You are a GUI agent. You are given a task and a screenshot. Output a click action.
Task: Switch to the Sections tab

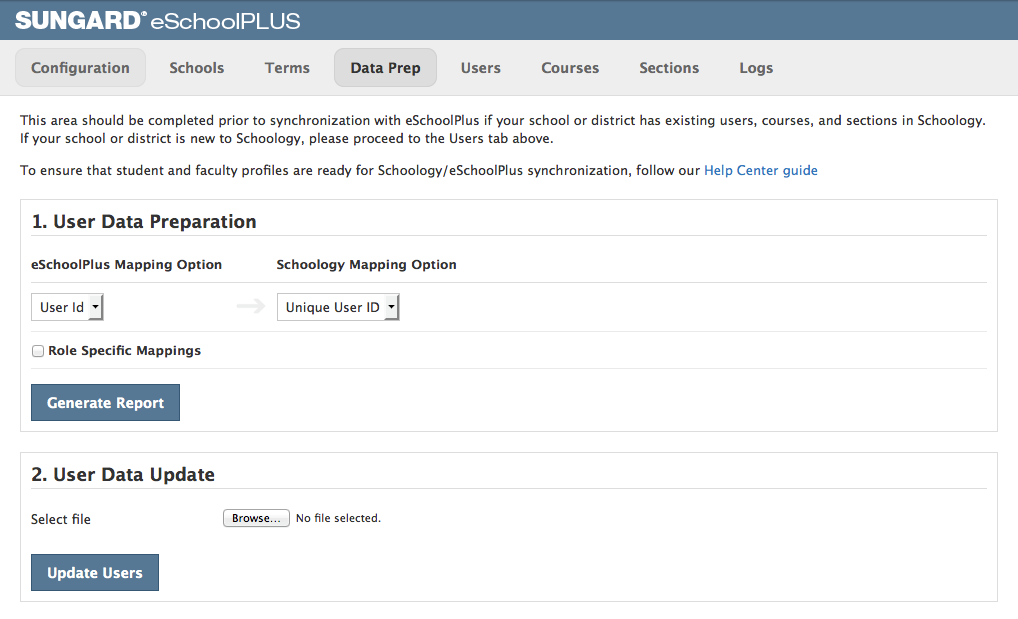[669, 68]
